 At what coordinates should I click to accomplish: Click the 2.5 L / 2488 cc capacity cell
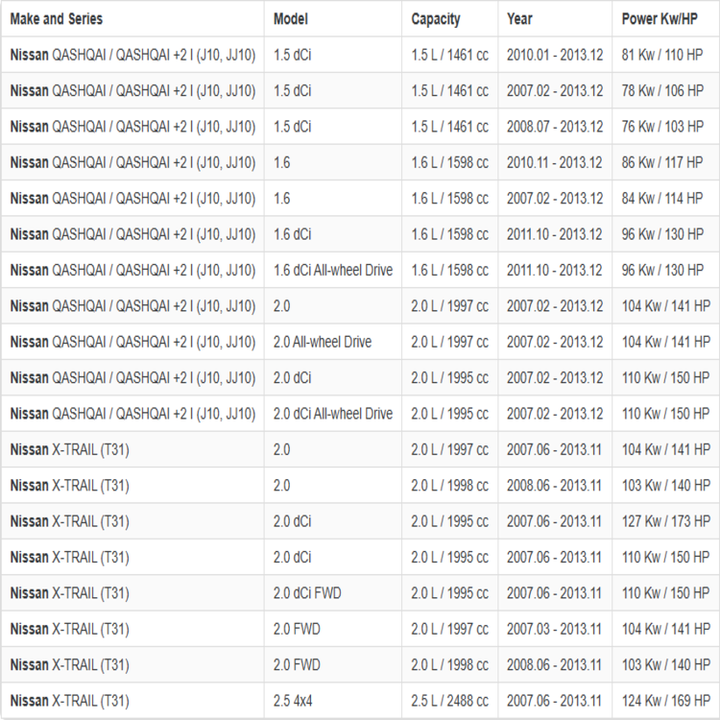coord(450,702)
